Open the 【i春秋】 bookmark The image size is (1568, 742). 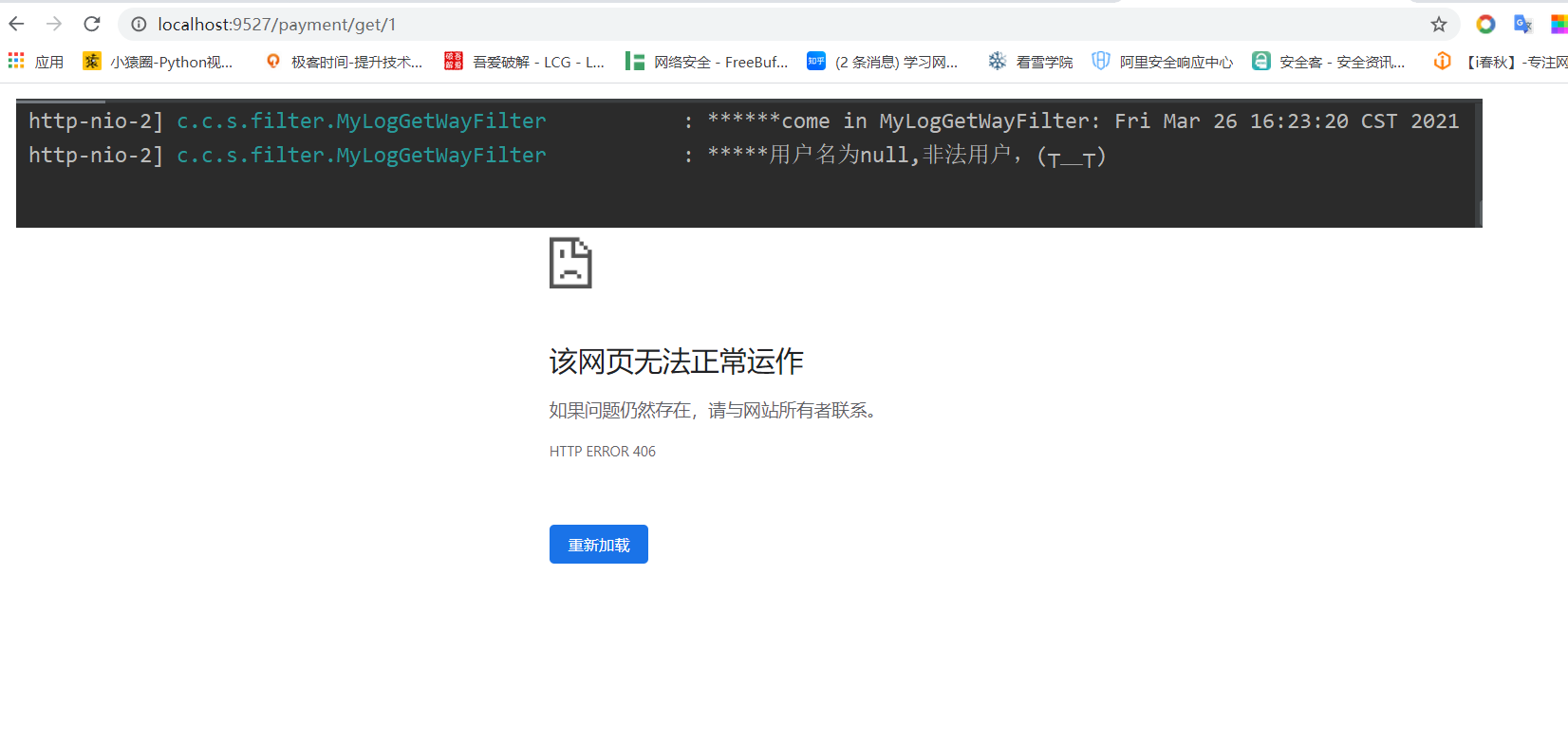[x=1501, y=62]
